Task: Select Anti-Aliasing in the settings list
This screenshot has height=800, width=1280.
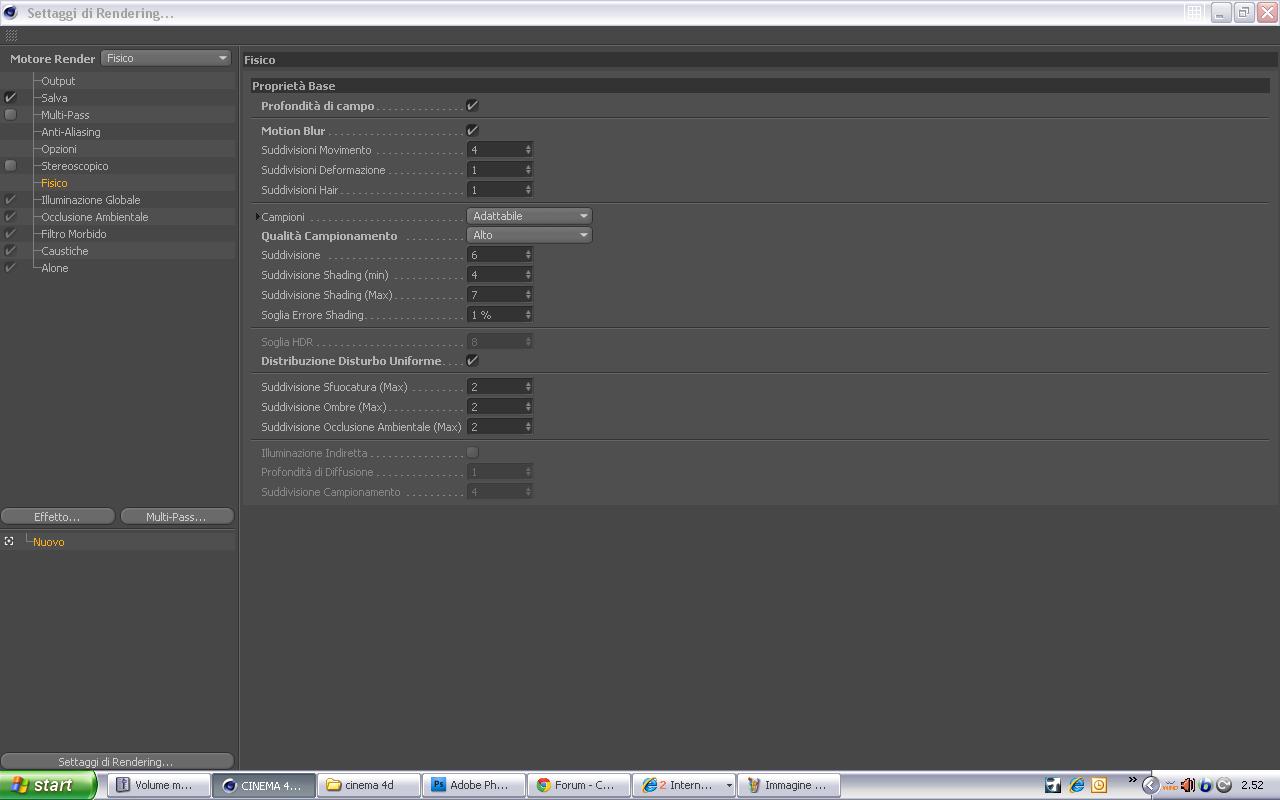Action: pyautogui.click(x=70, y=132)
